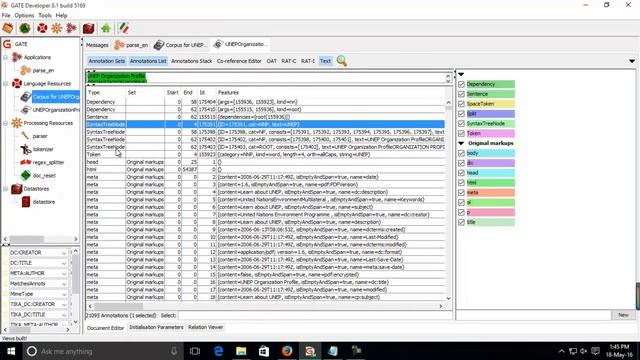
Task: Click the SpaceToken yellow color swatch
Action: click(x=491, y=104)
